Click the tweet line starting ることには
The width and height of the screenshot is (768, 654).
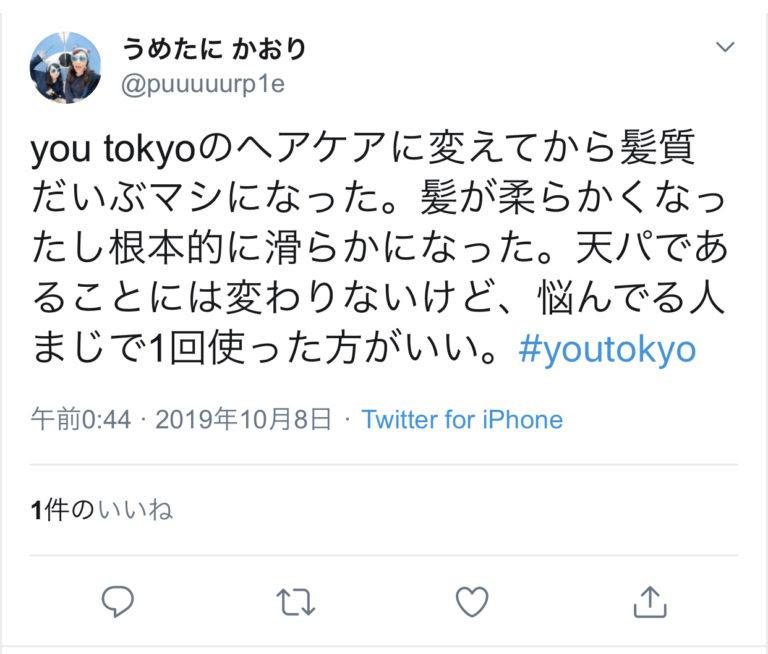coord(378,298)
